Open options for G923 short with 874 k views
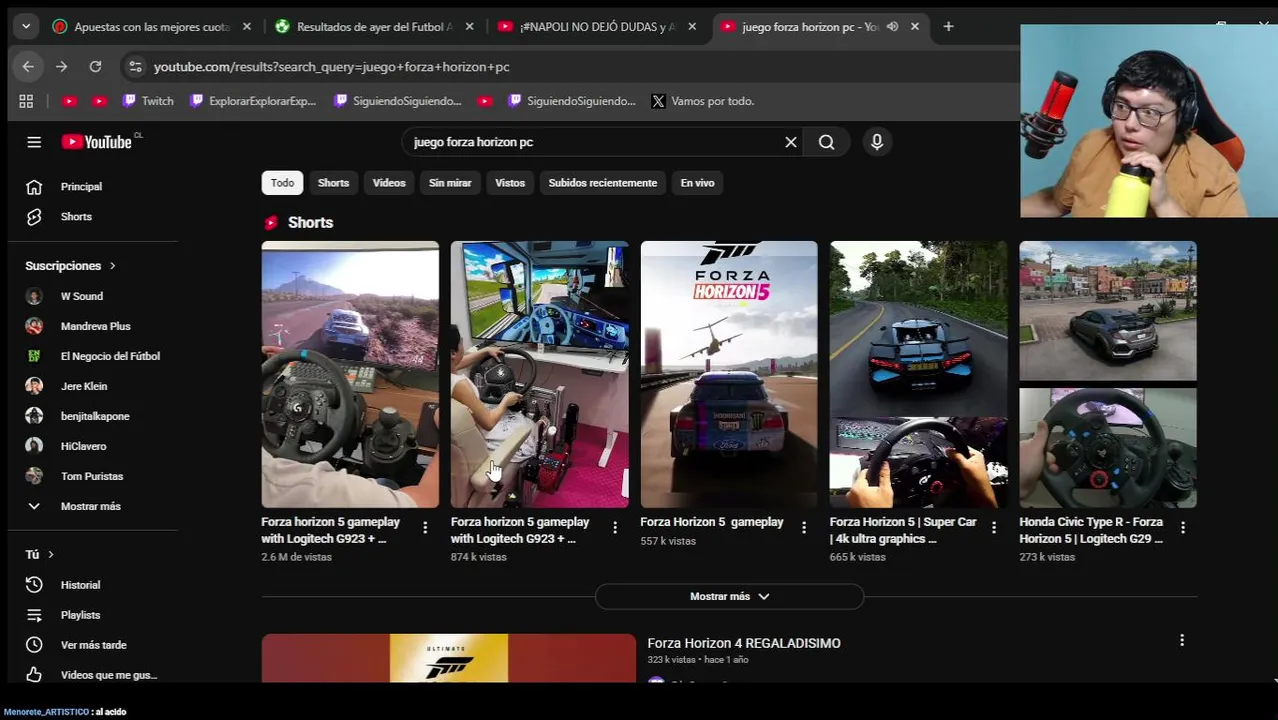This screenshot has width=1278, height=720. [x=615, y=527]
